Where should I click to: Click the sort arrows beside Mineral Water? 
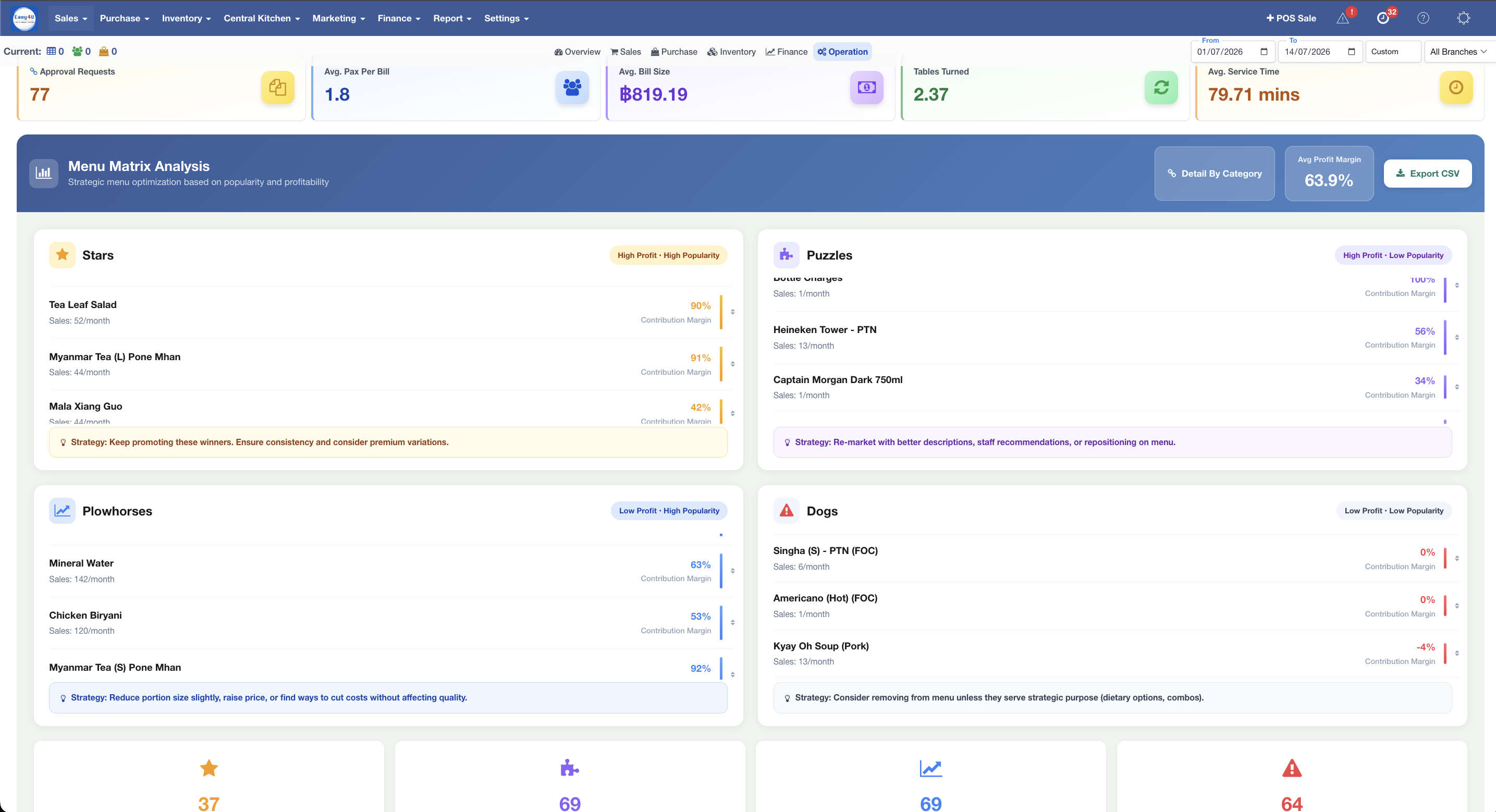pos(732,571)
